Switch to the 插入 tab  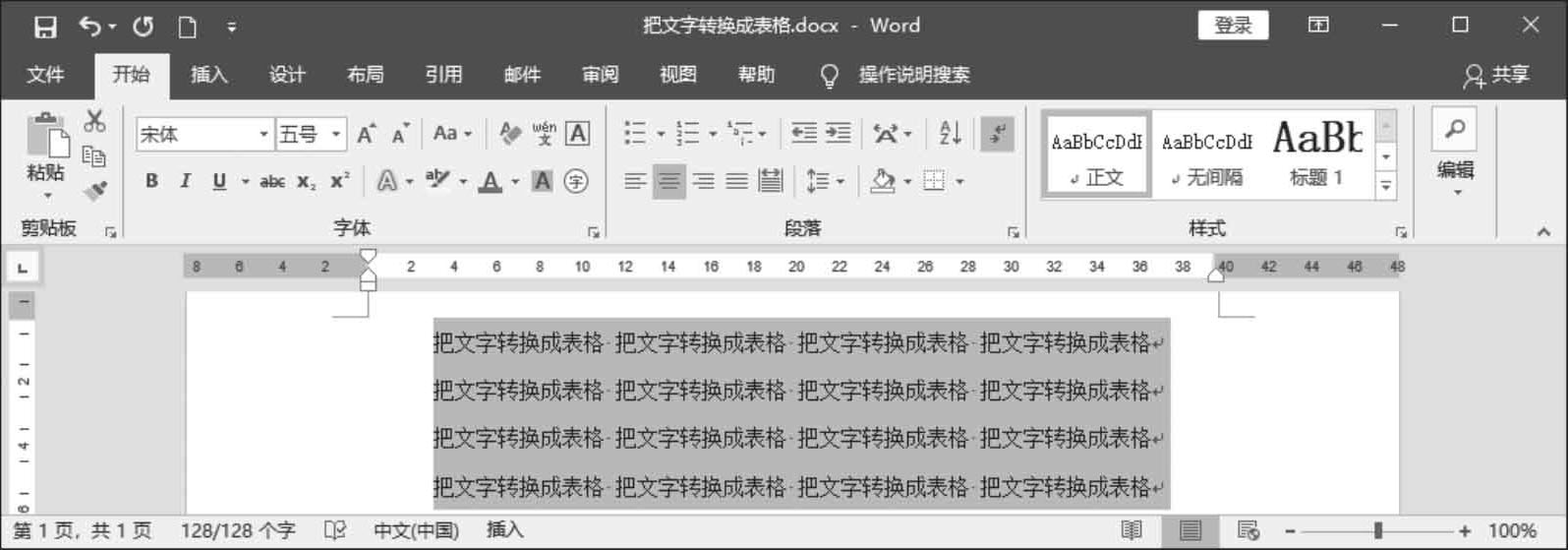tap(208, 75)
